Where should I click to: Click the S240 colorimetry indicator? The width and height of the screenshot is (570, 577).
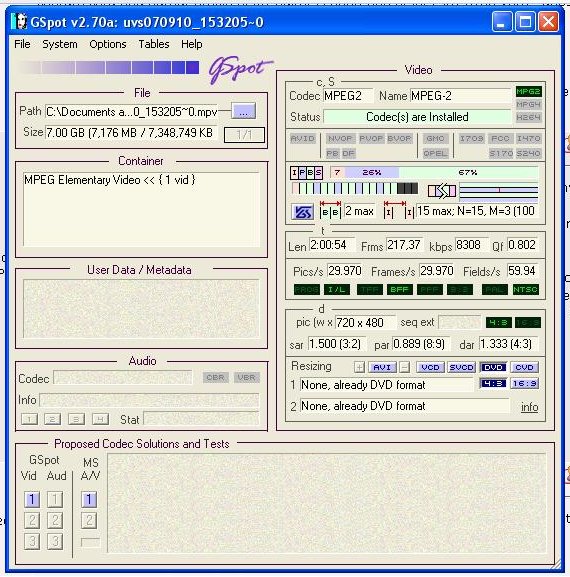click(x=528, y=153)
